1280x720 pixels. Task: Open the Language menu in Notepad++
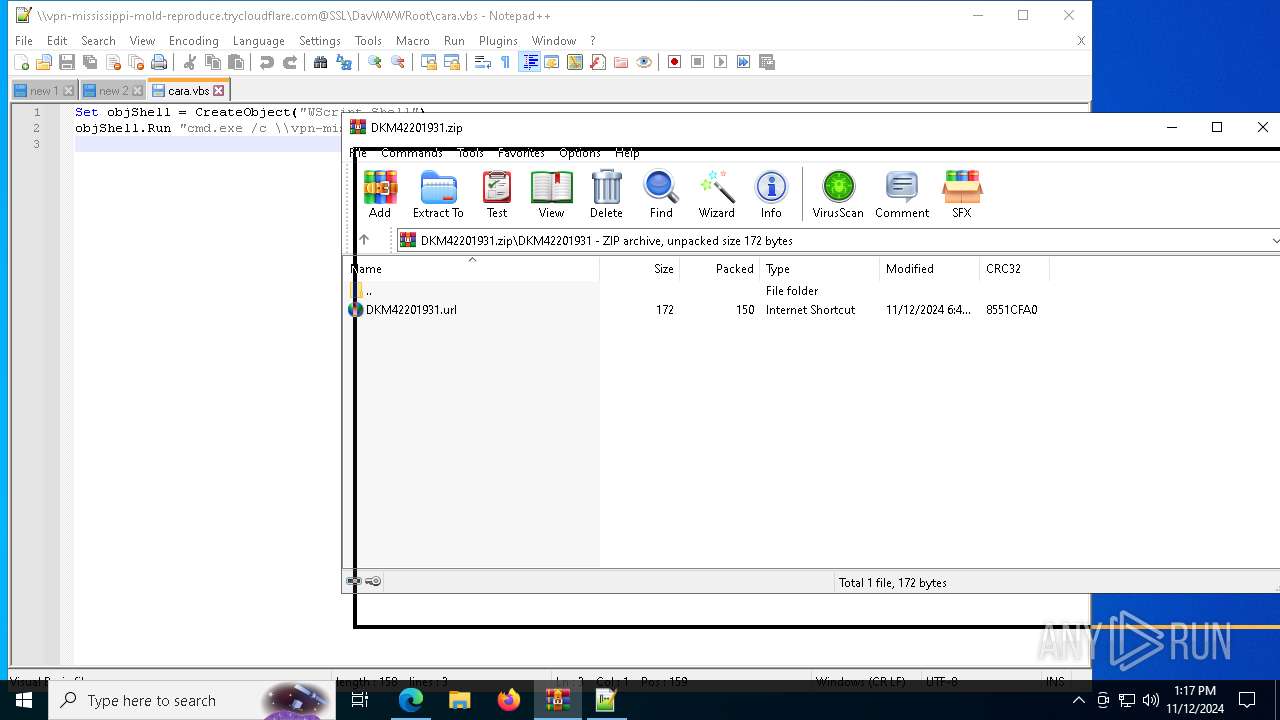(259, 41)
